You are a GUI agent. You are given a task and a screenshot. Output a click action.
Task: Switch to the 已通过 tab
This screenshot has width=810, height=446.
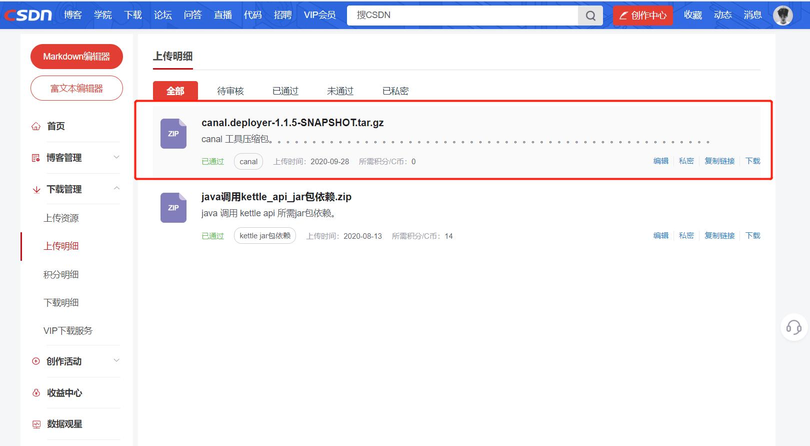pos(285,91)
